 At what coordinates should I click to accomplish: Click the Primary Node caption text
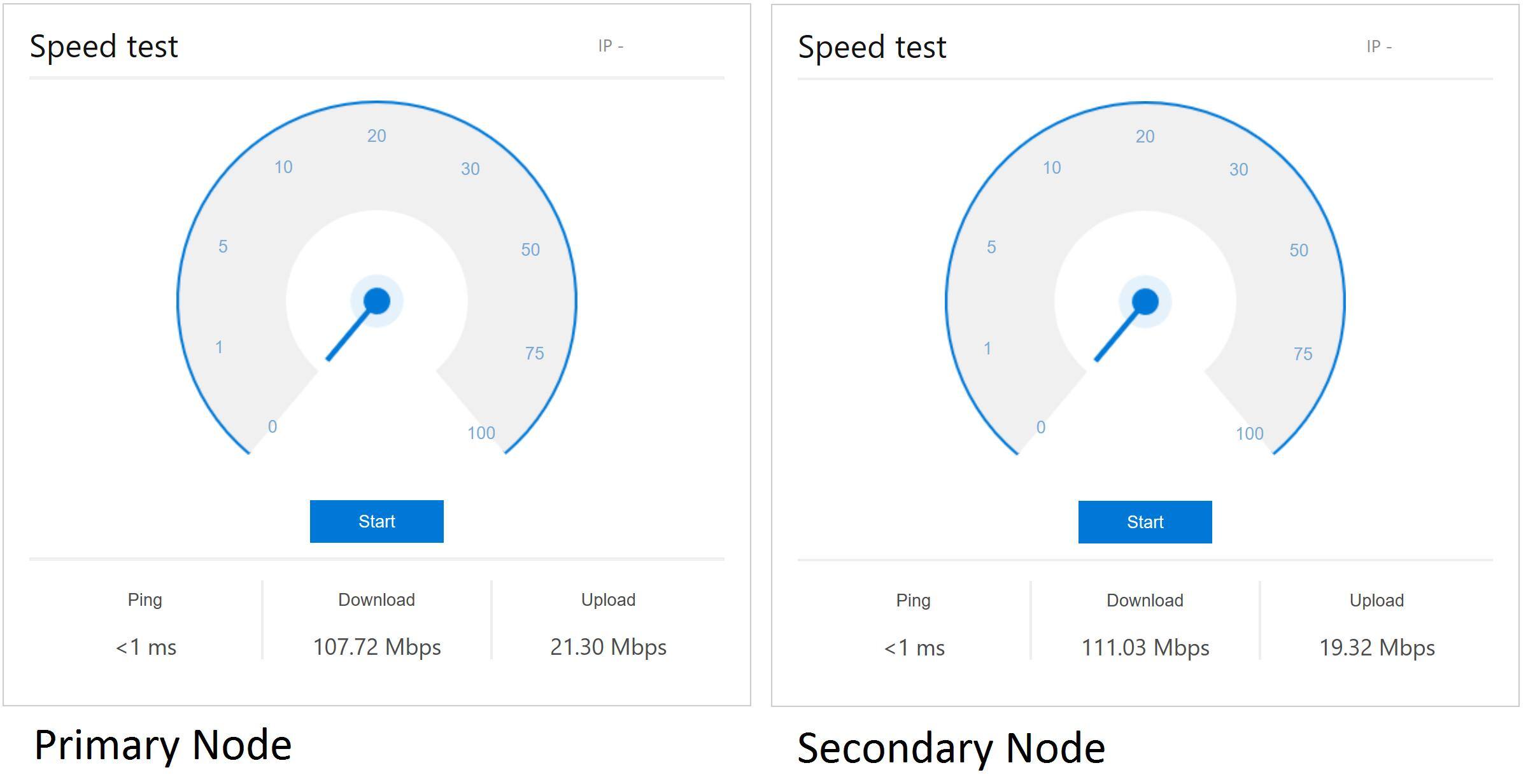click(163, 745)
